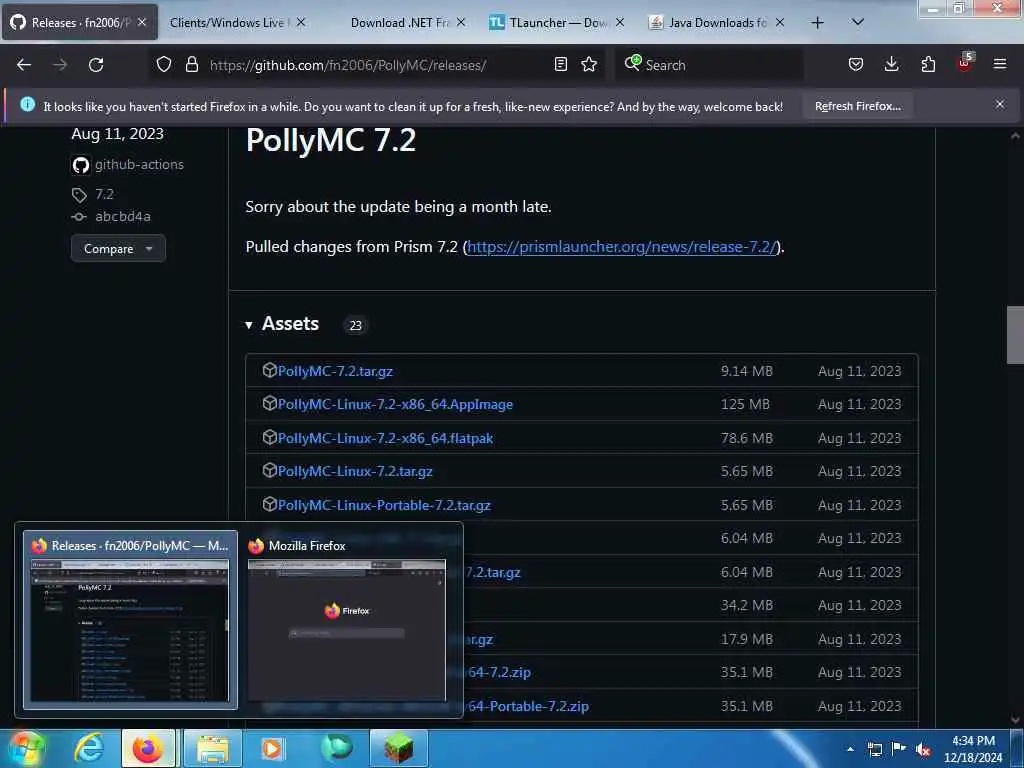This screenshot has width=1024, height=768.
Task: Open the Downloads panel arrow icon
Action: (891, 64)
